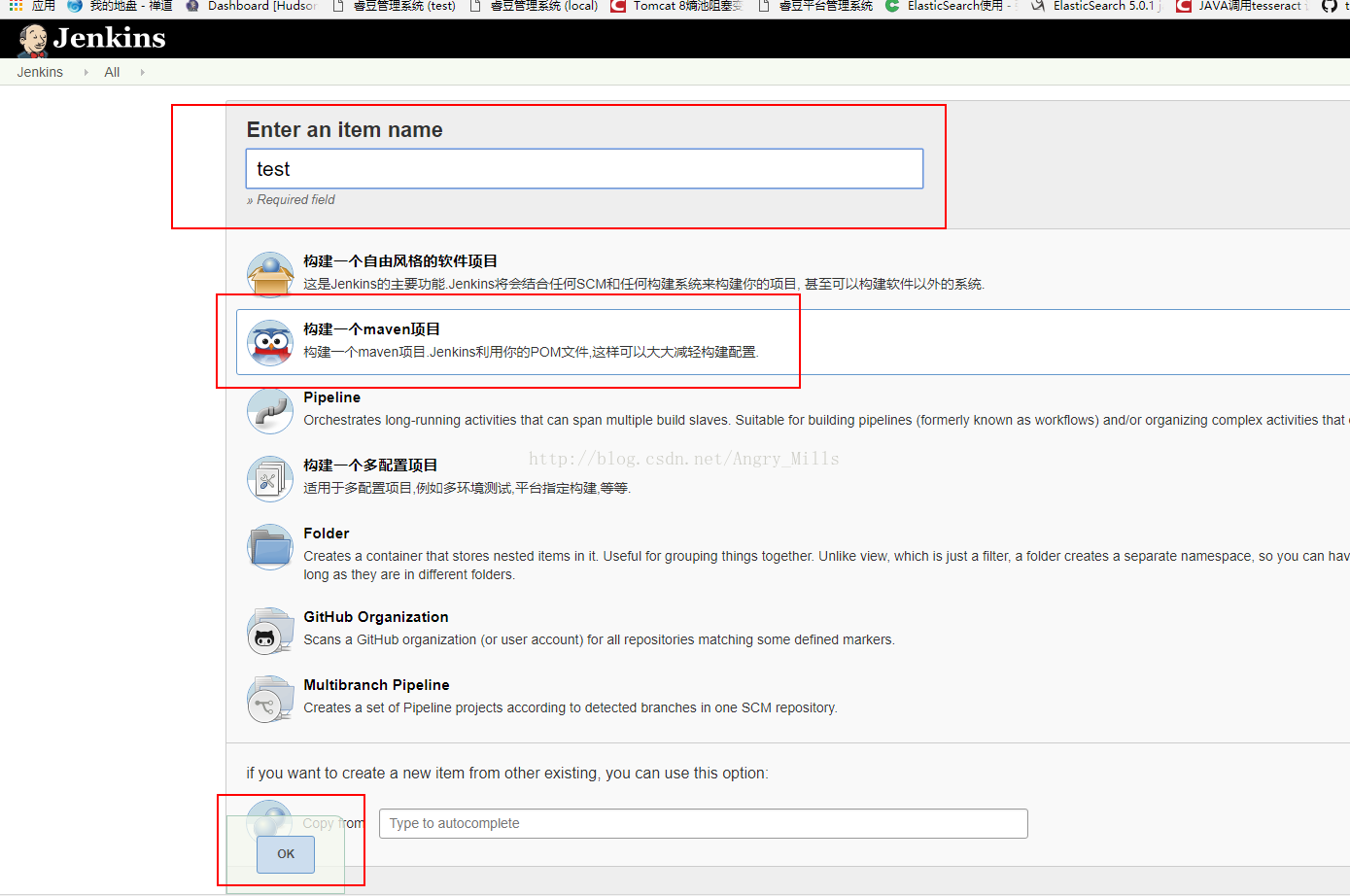The width and height of the screenshot is (1350, 896).
Task: Choose the Pipeline item type title
Action: tap(331, 397)
